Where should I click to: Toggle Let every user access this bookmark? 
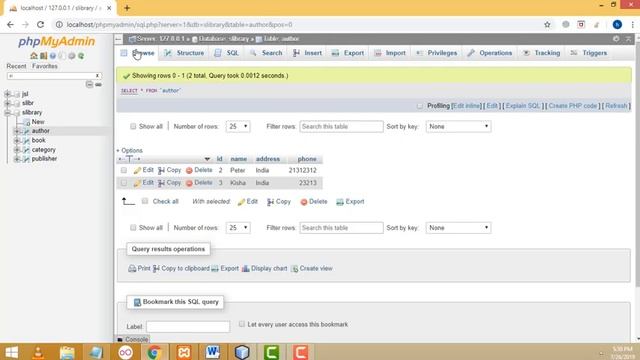(242, 324)
